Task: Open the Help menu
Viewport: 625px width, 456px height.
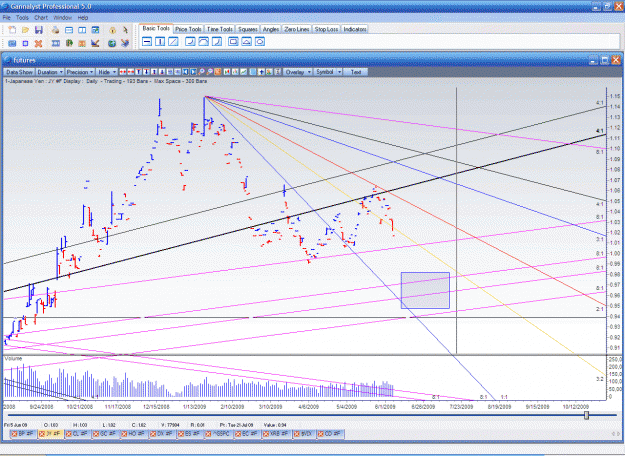Action: (83, 18)
